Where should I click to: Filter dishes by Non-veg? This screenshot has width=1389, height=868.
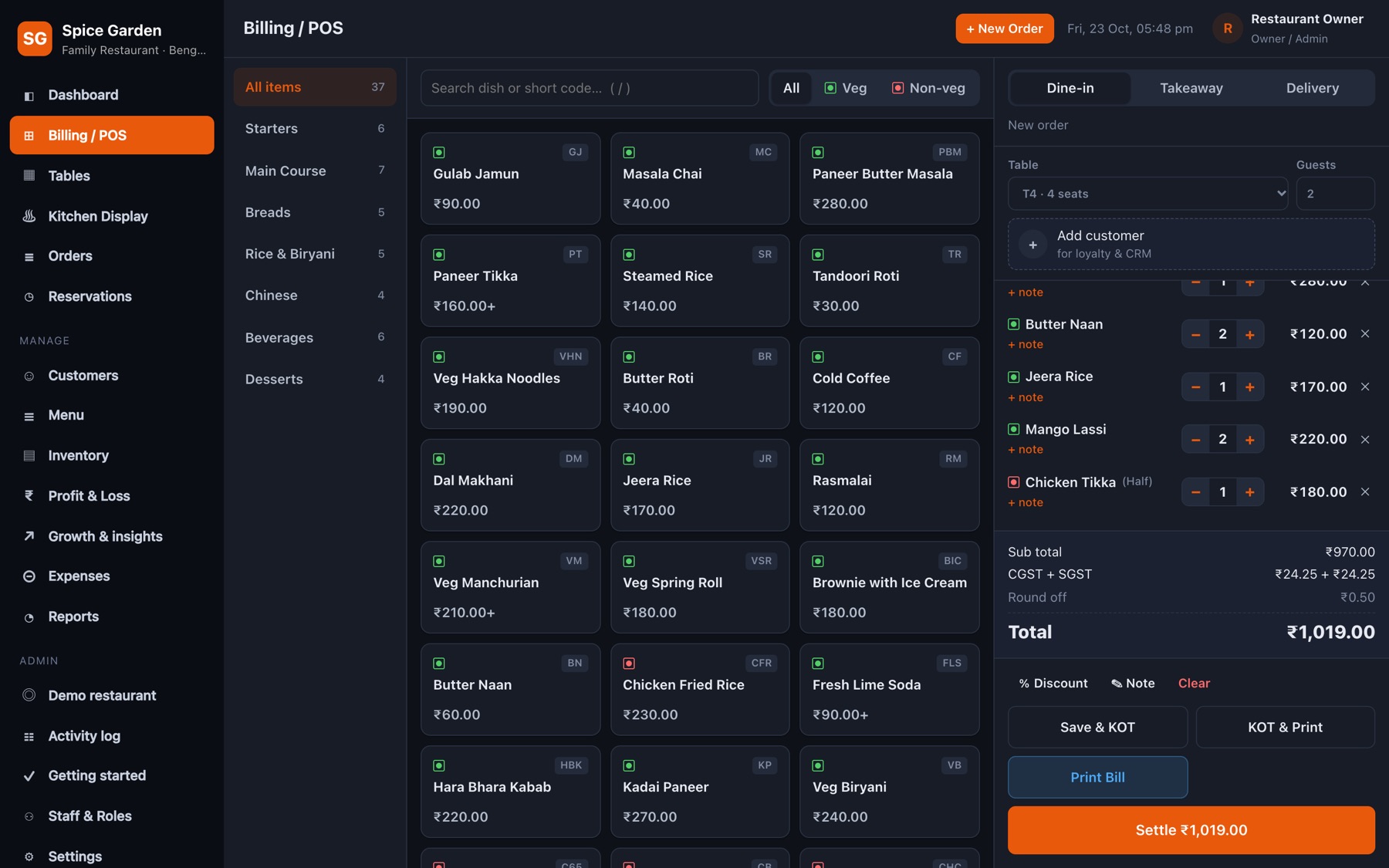(928, 88)
